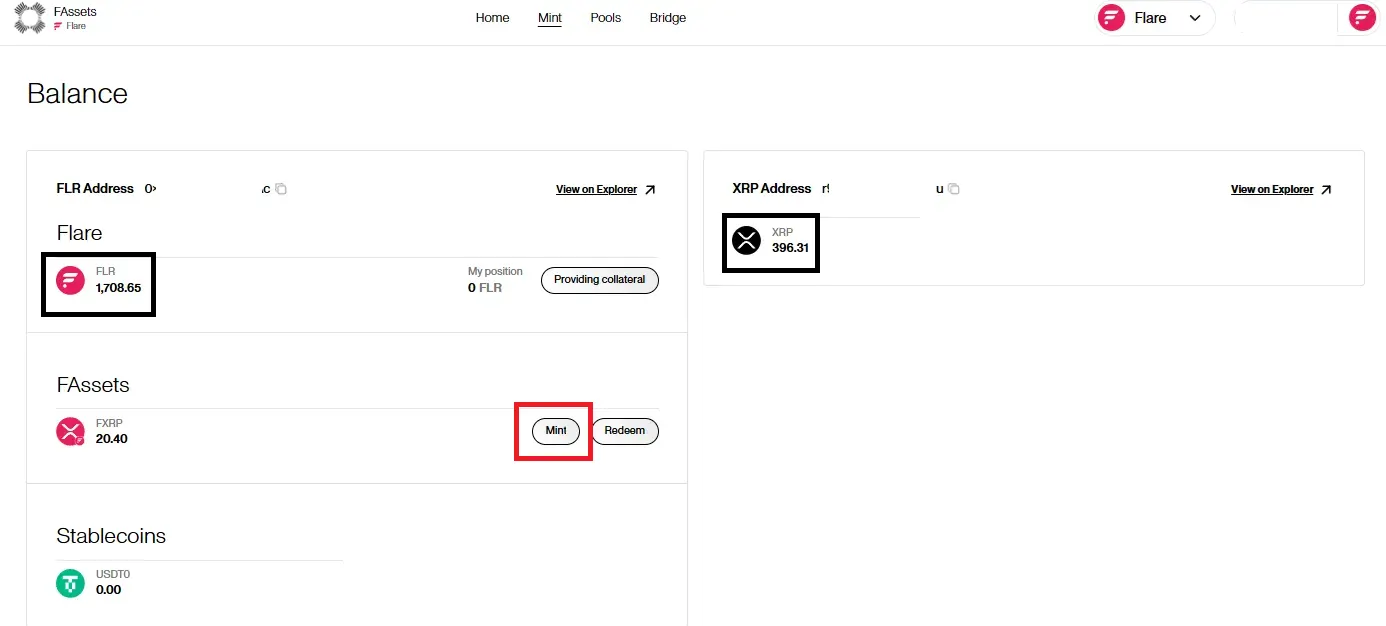Select the FLR balance 1,708.65
The image size is (1386, 626).
pyautogui.click(x=118, y=288)
